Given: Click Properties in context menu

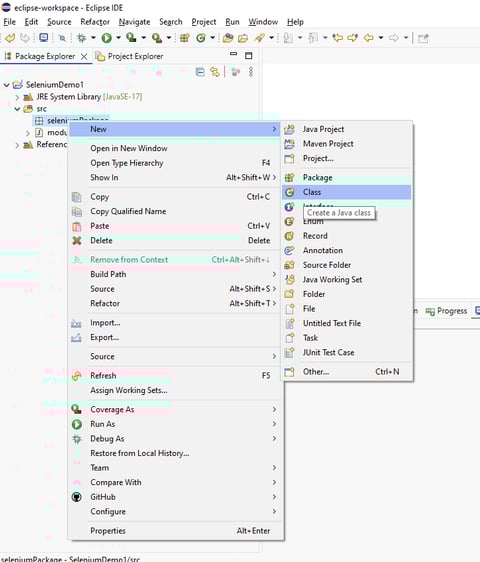Looking at the screenshot, I should [175, 531].
